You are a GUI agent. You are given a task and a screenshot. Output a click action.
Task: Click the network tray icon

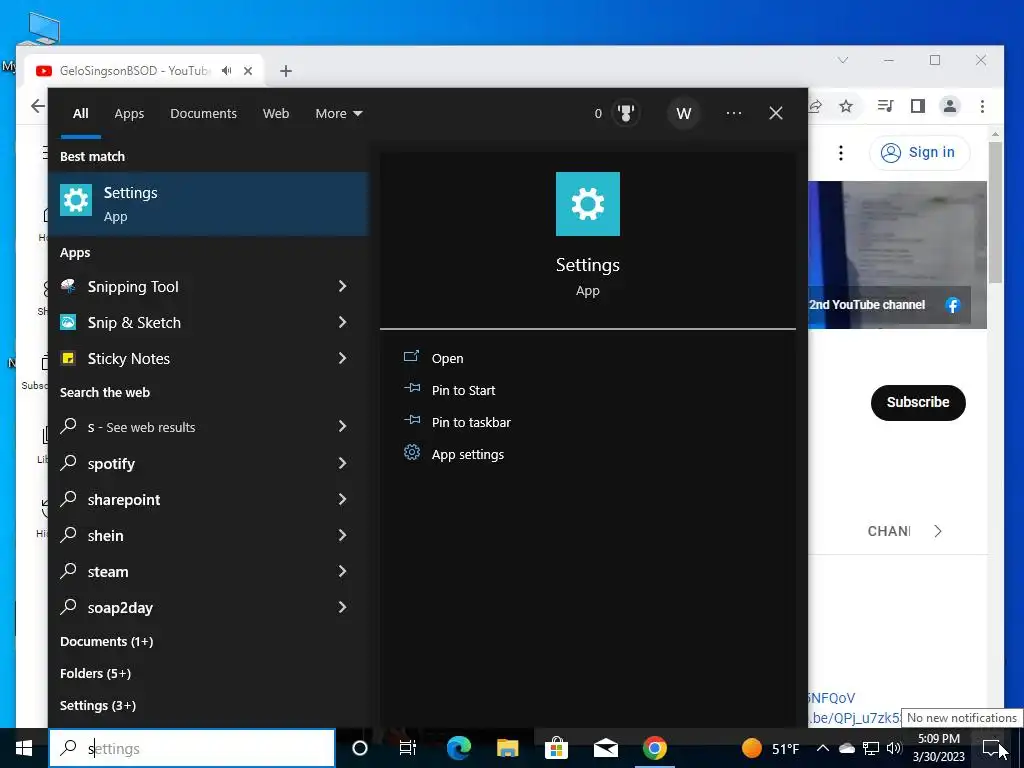tap(871, 748)
